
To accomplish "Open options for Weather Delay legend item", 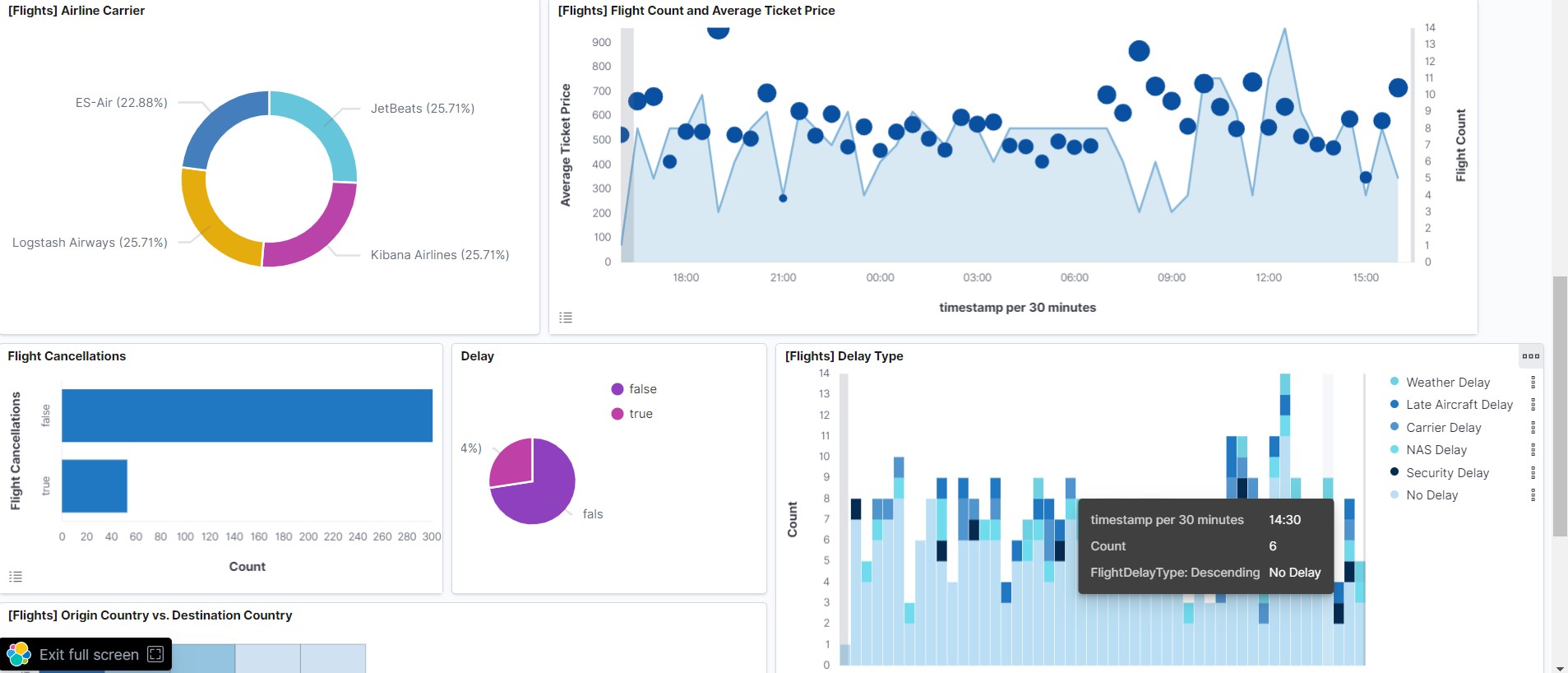I will 1533,383.
